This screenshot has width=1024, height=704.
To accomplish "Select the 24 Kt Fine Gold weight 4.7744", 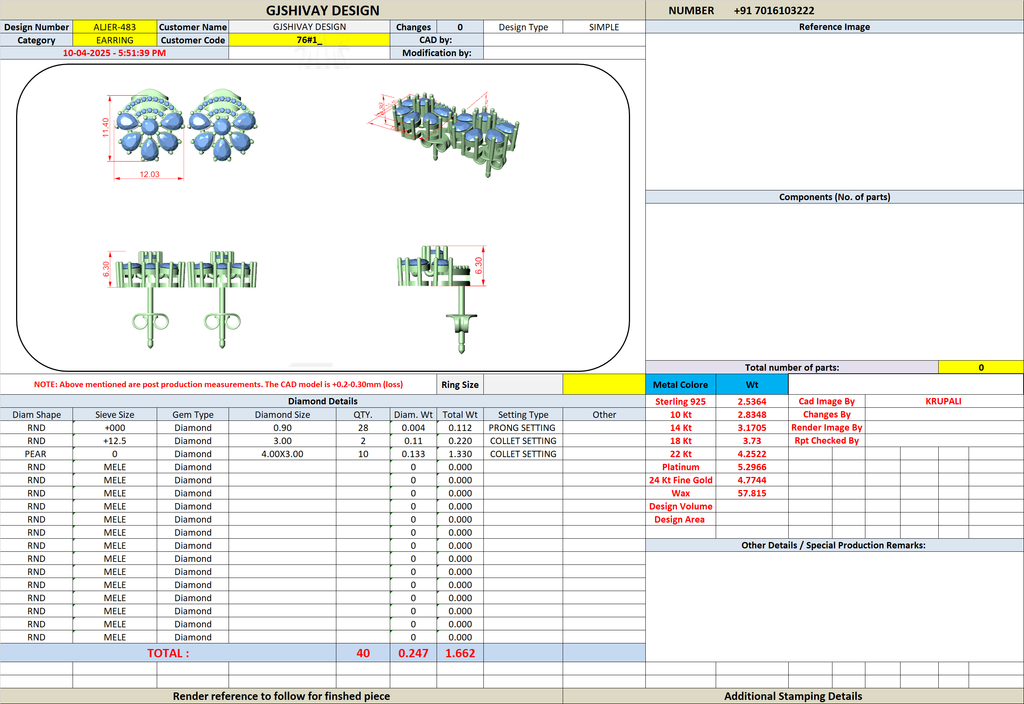I will click(752, 480).
